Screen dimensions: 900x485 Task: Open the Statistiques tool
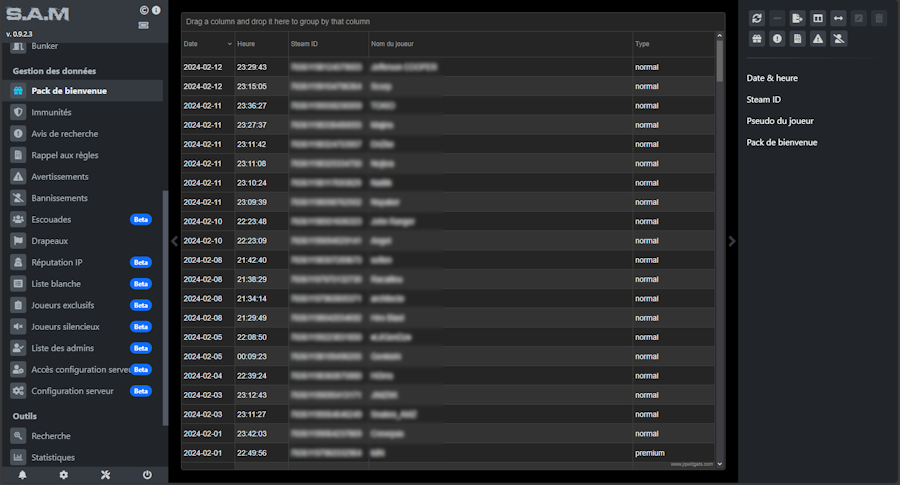(53, 457)
